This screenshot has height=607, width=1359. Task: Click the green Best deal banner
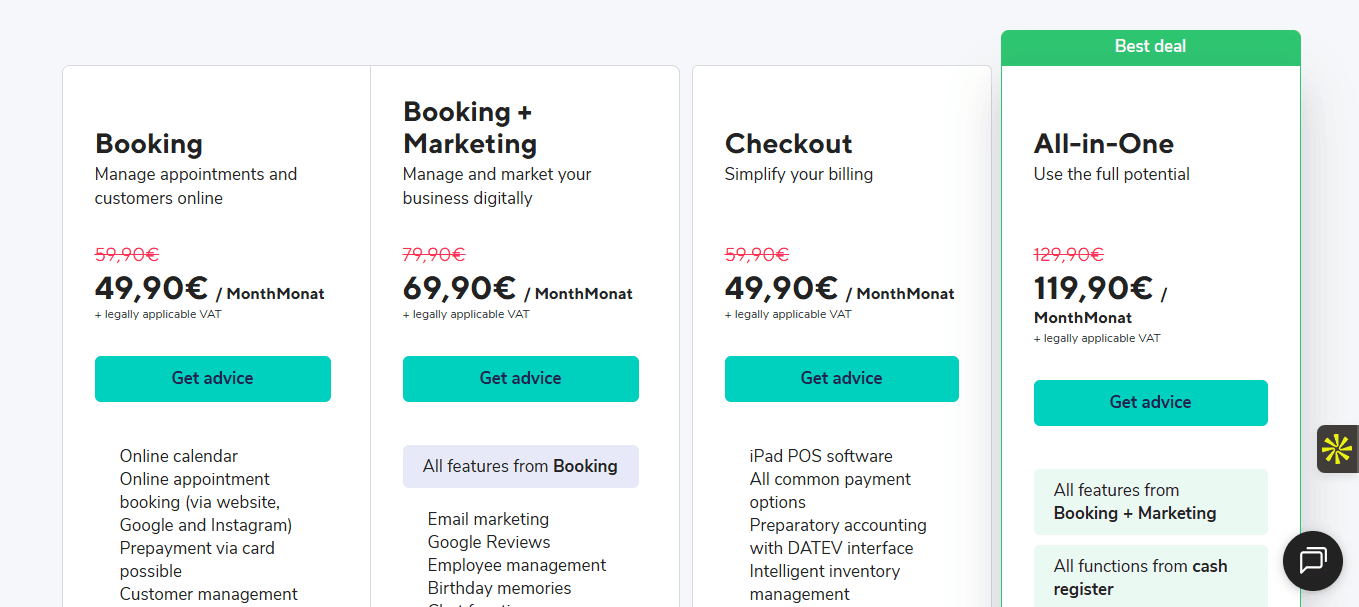coord(1150,47)
